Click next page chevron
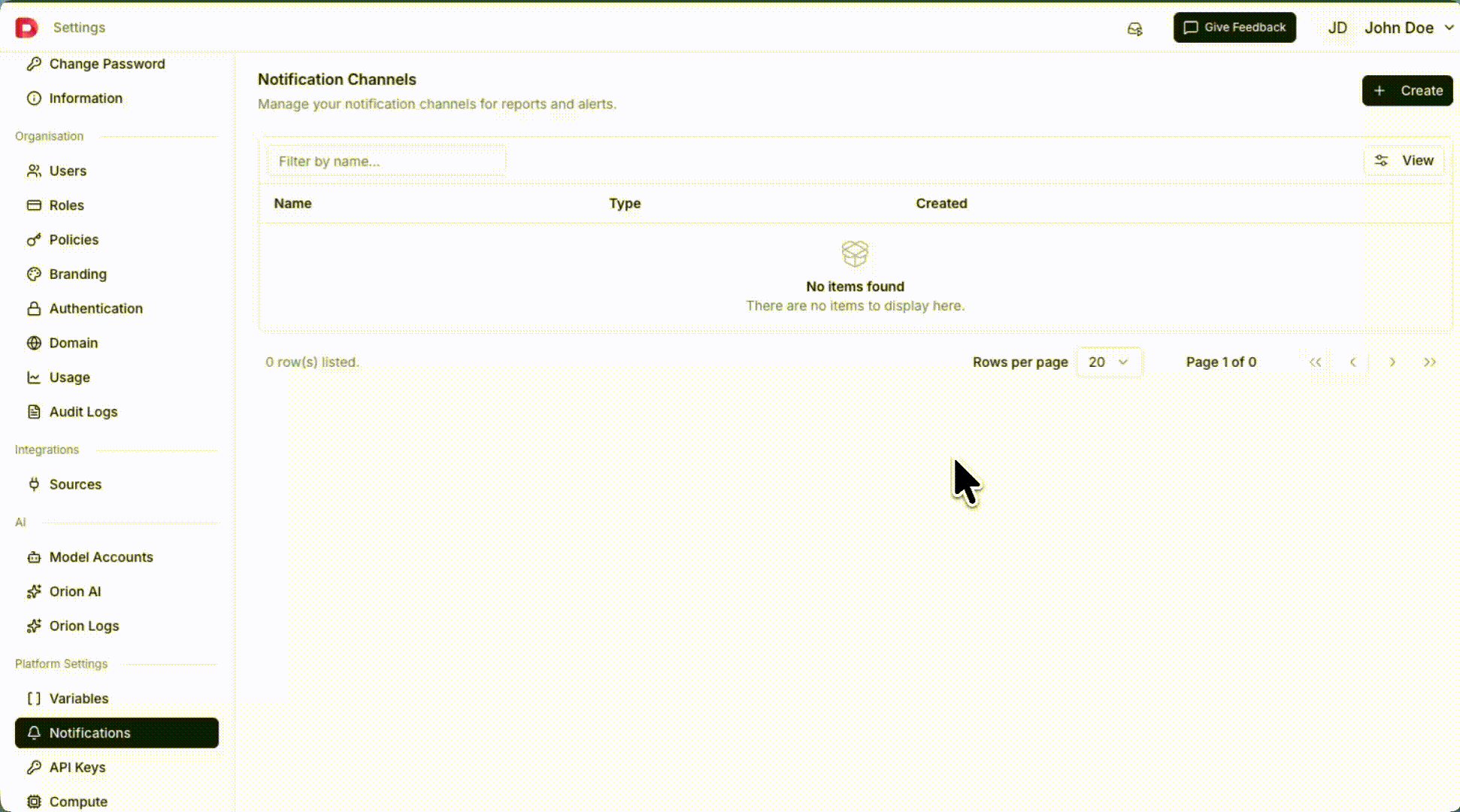 click(x=1392, y=362)
